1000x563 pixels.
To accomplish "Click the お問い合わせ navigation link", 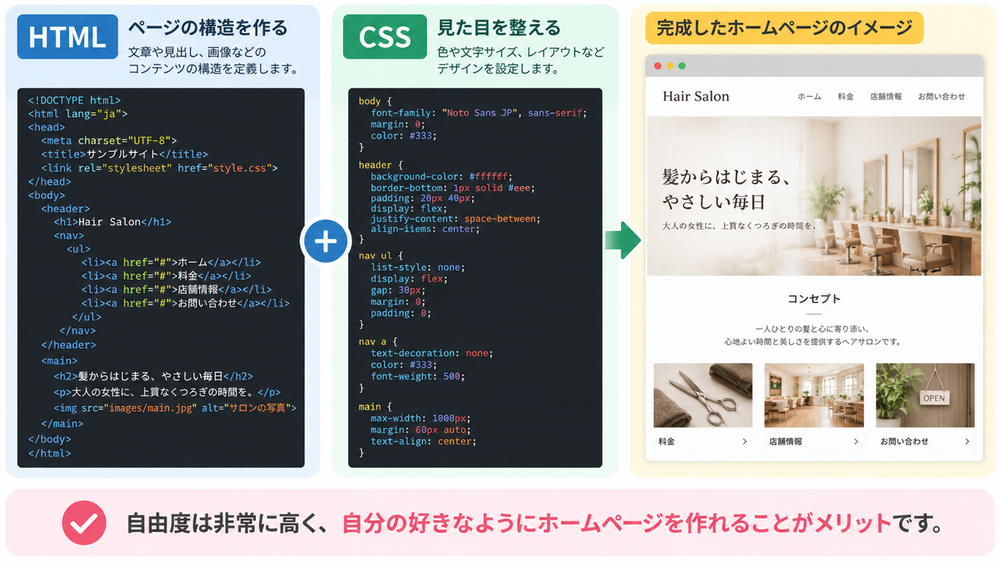I will [x=941, y=97].
